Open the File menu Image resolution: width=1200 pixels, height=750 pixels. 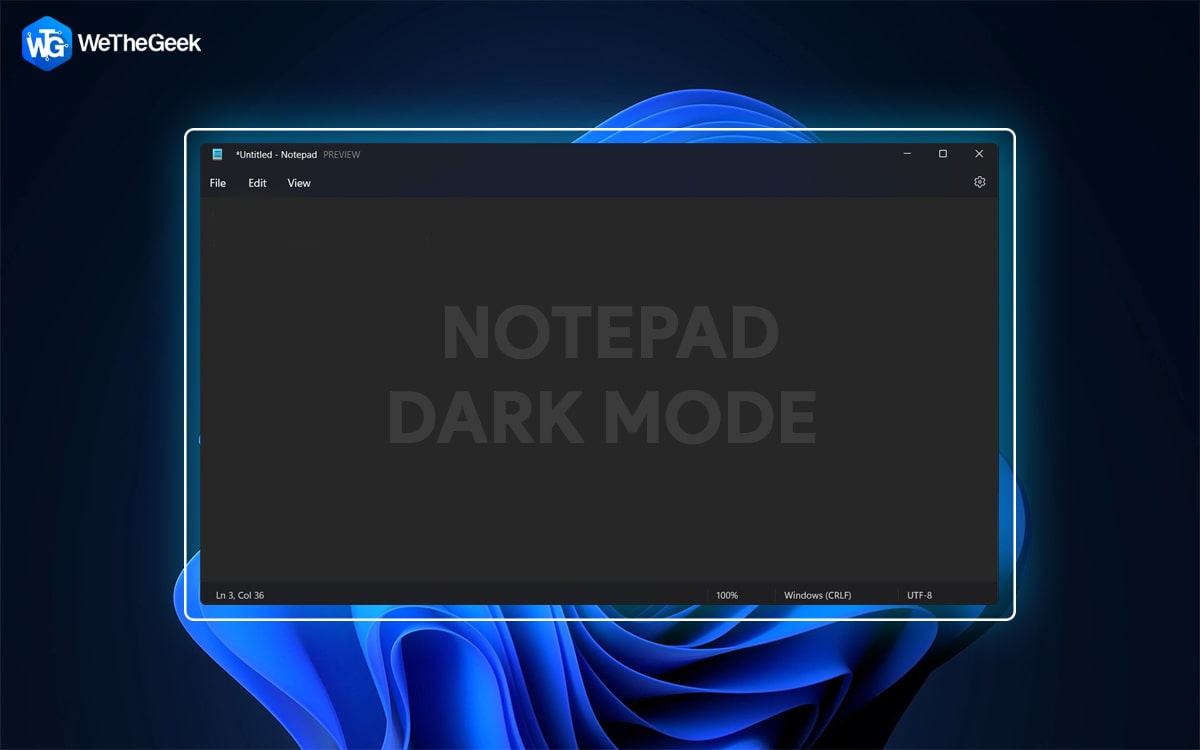(x=217, y=183)
